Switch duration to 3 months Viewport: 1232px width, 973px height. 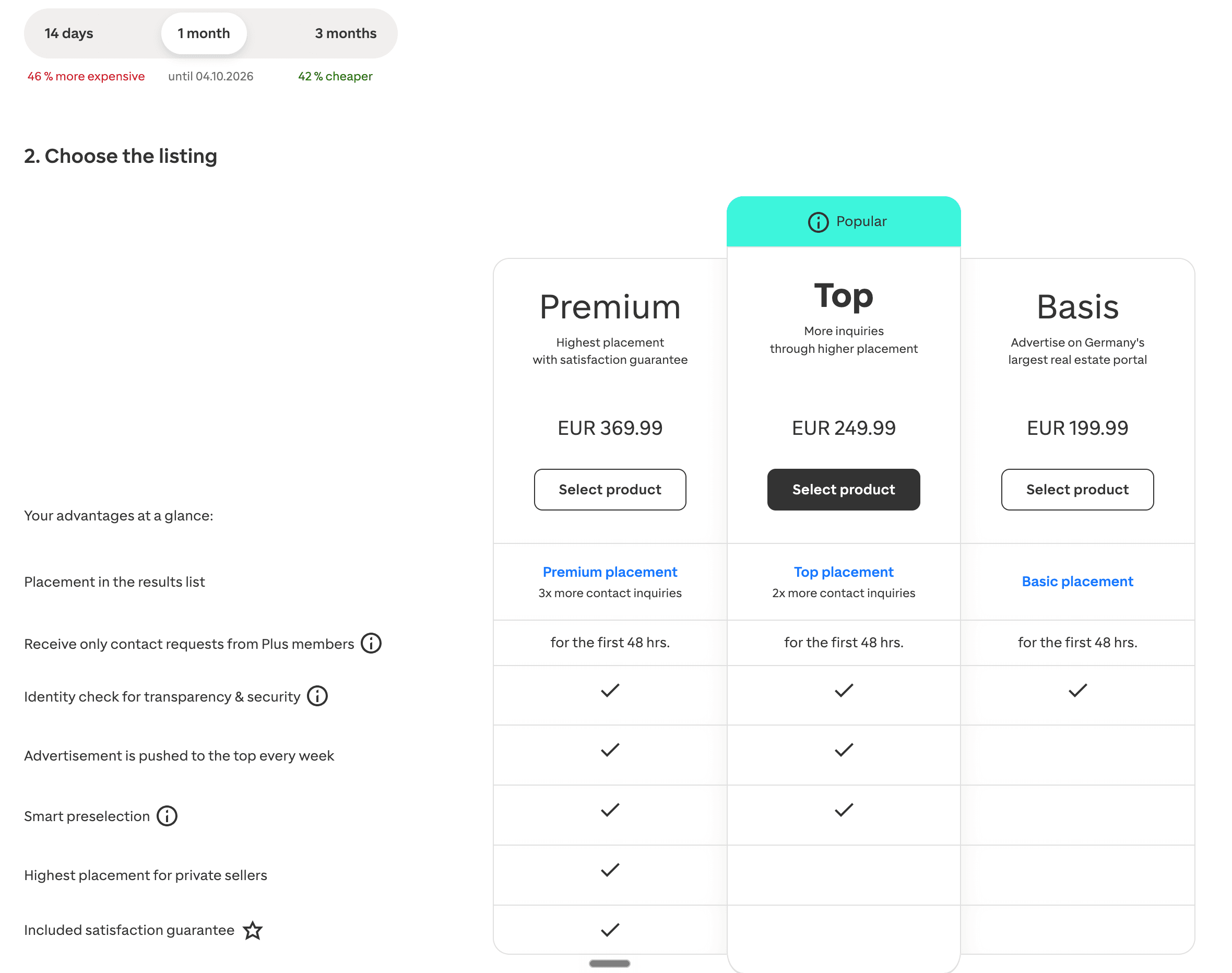tap(345, 33)
